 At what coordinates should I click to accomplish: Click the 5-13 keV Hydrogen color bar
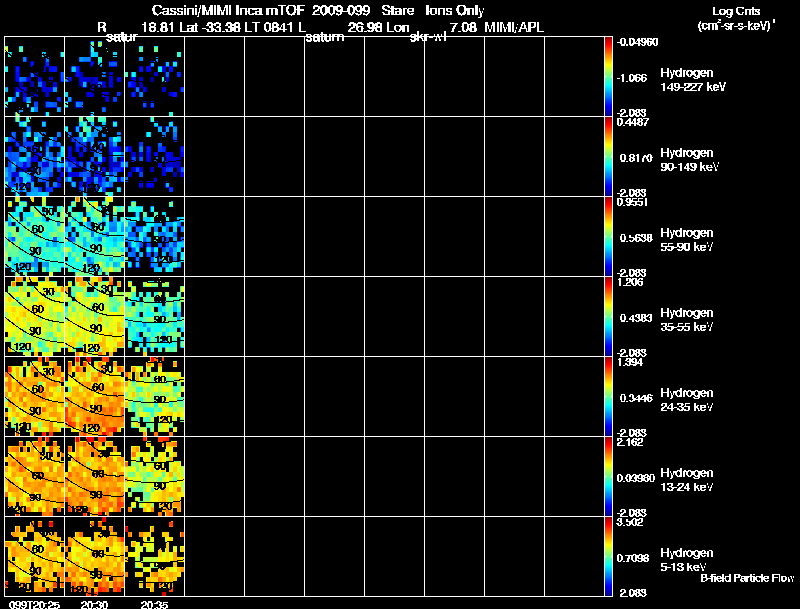point(609,556)
